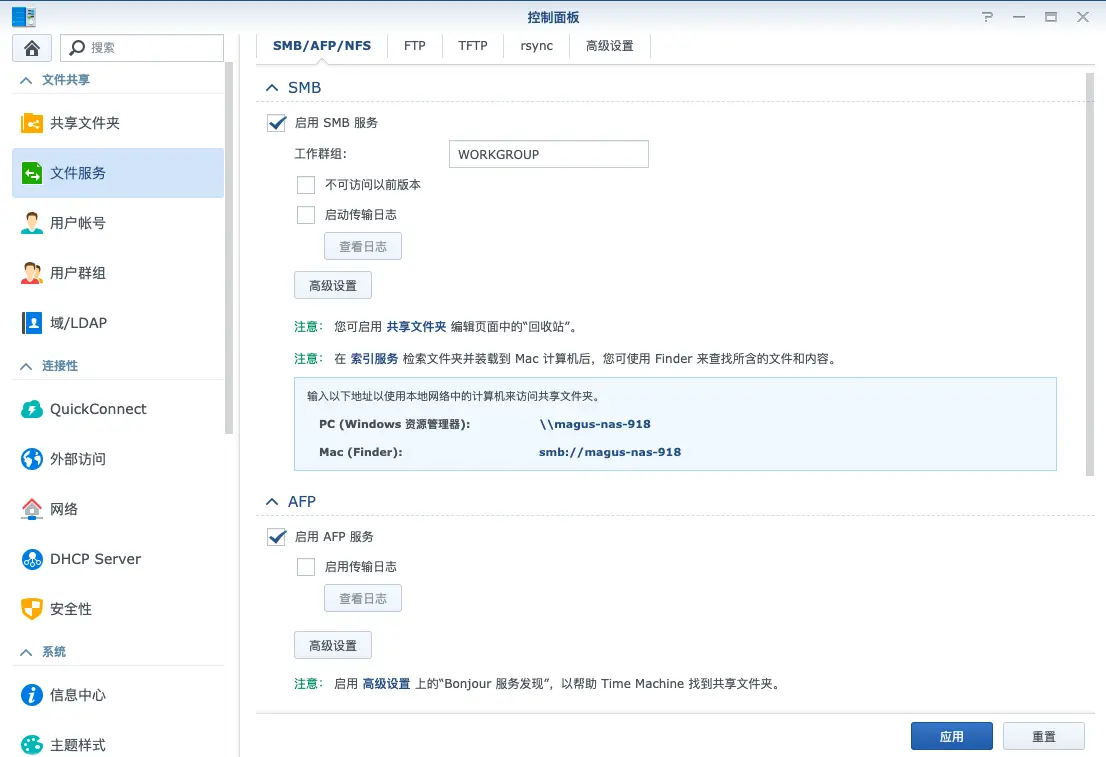Click the \\magus-nas-918 address text
Screen dimensions: 1106x757
595,424
